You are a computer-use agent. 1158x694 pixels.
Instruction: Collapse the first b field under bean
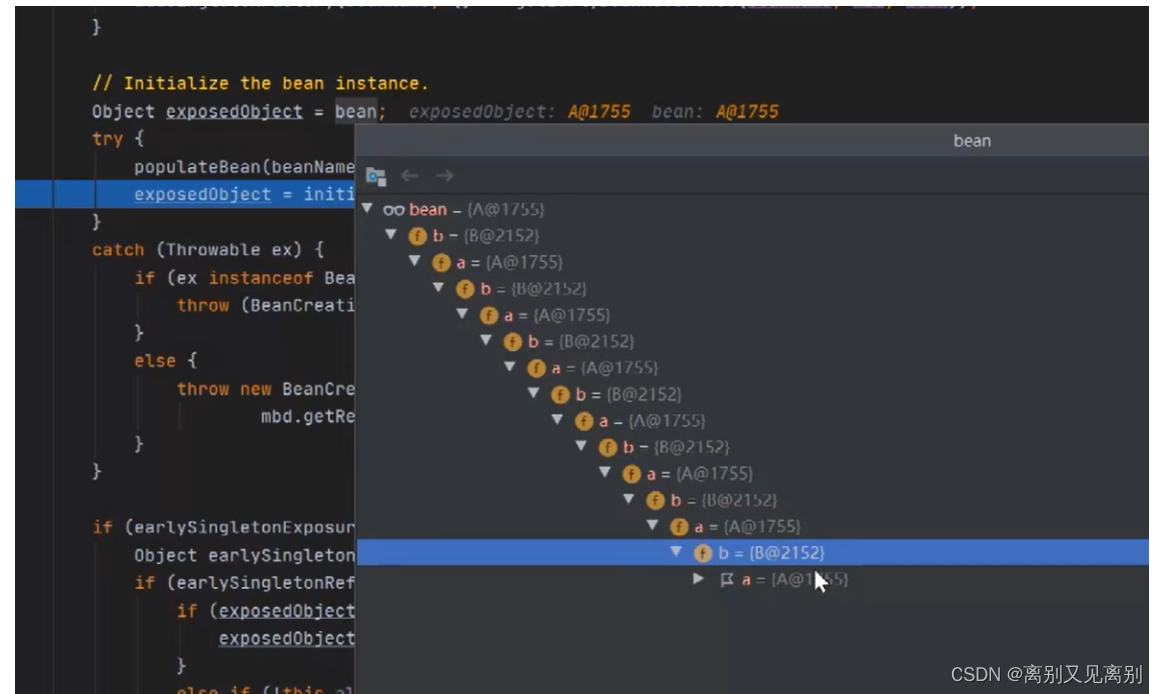pos(391,235)
